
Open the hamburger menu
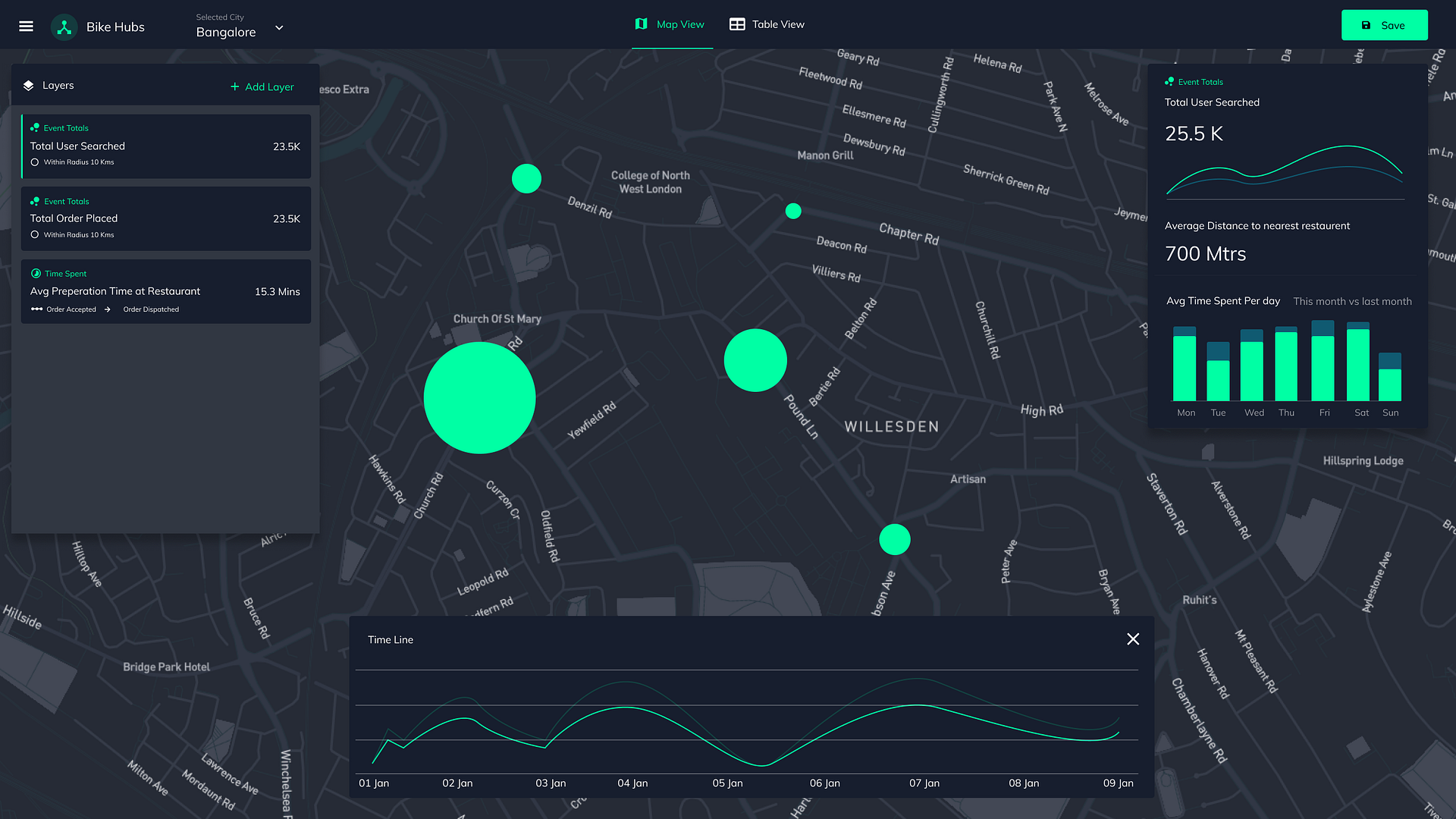pyautogui.click(x=26, y=27)
